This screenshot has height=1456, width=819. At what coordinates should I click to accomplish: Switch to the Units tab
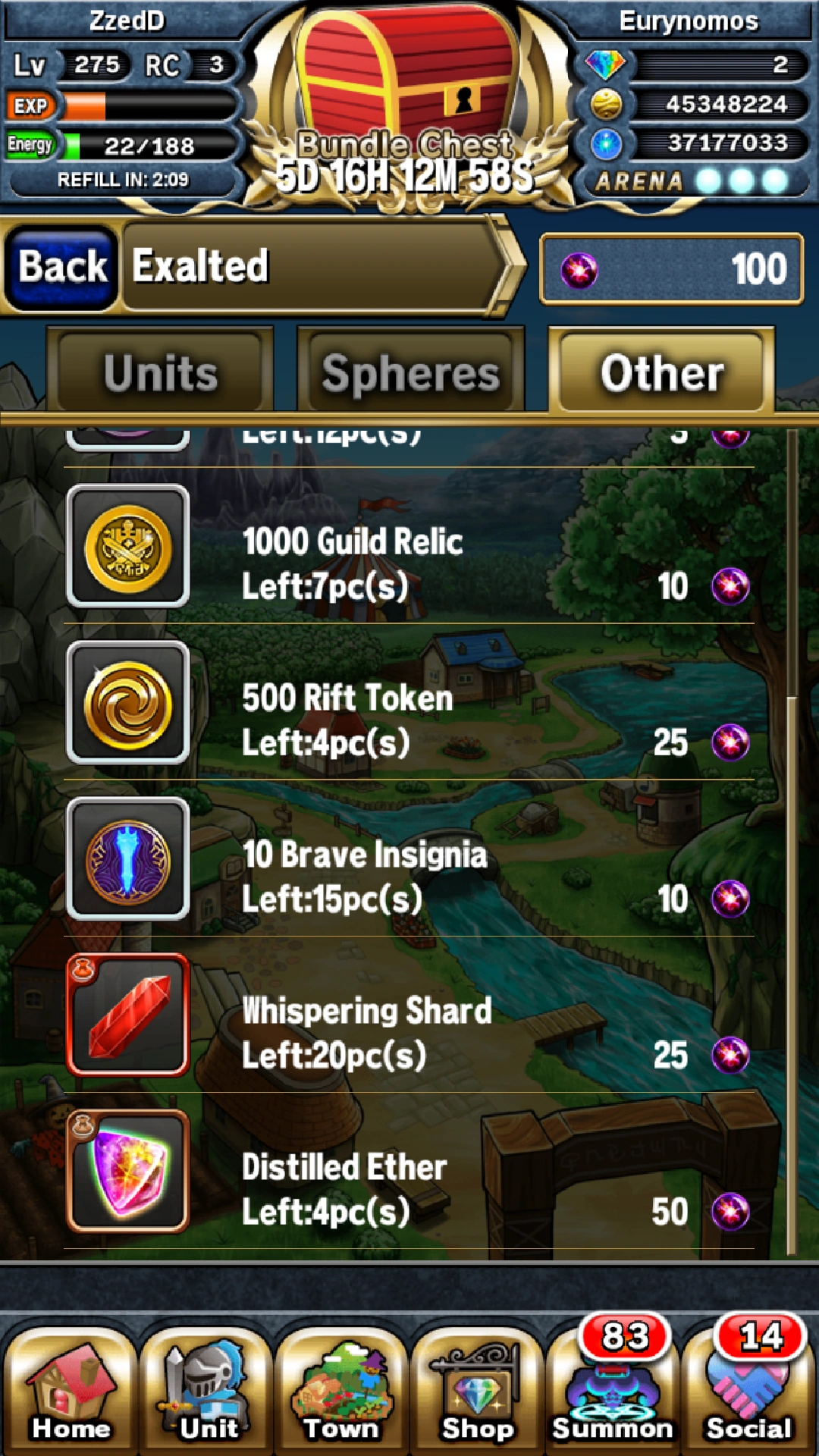click(160, 373)
